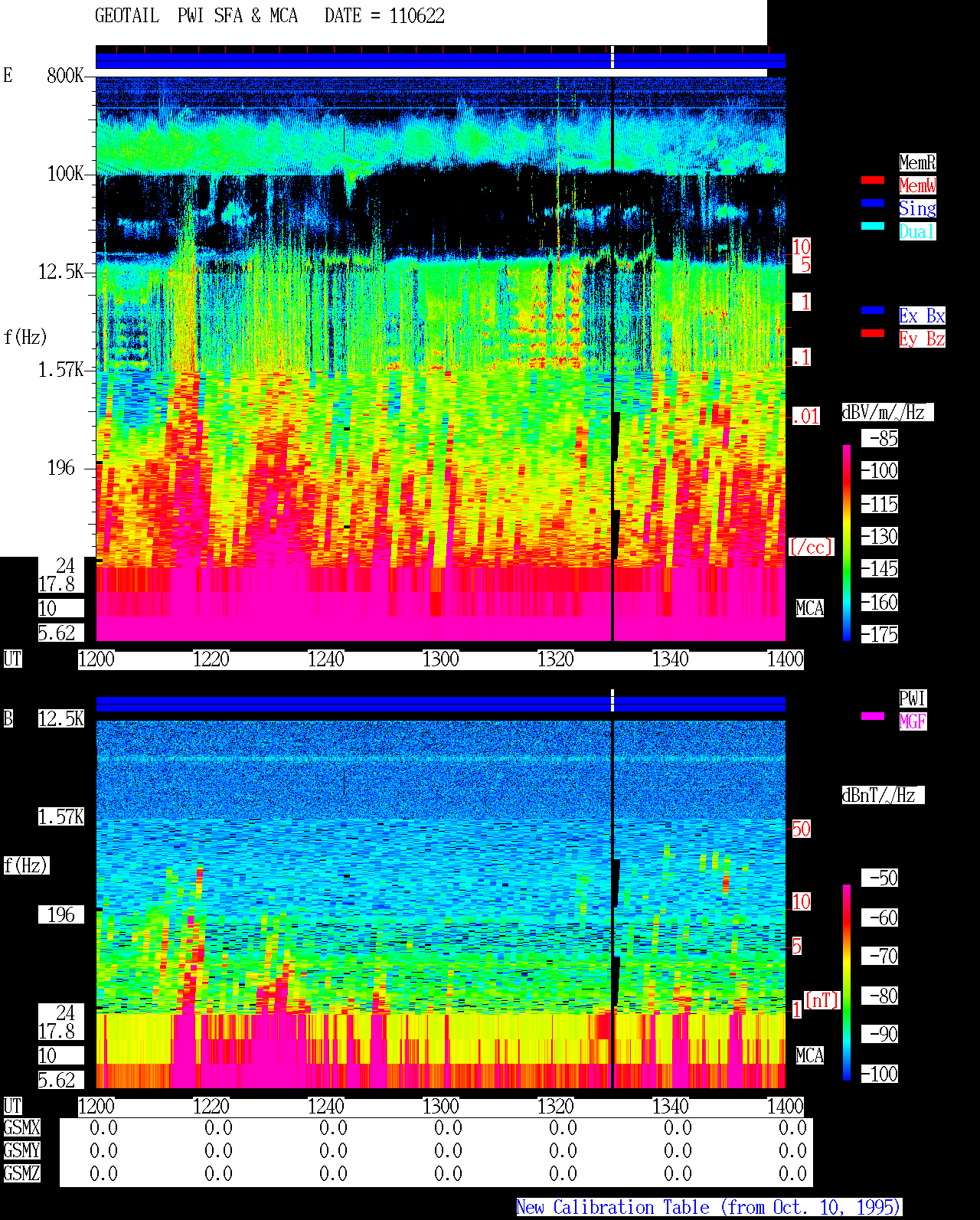Click the -130 value on the electric color scale
Image resolution: width=980 pixels, height=1220 pixels.
point(880,536)
